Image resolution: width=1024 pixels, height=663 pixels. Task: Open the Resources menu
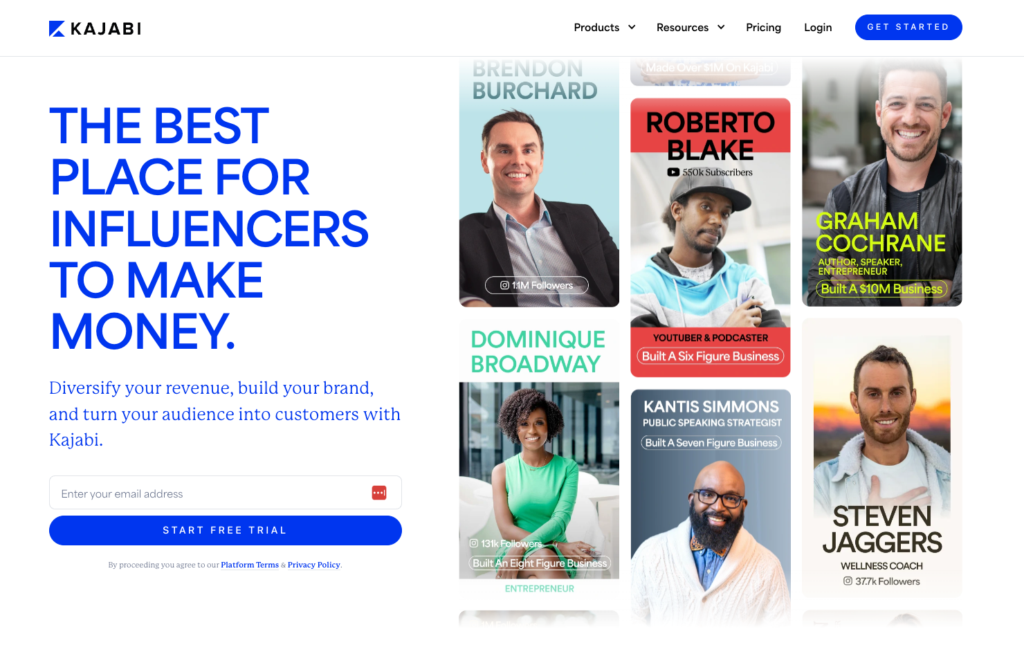[x=682, y=27]
